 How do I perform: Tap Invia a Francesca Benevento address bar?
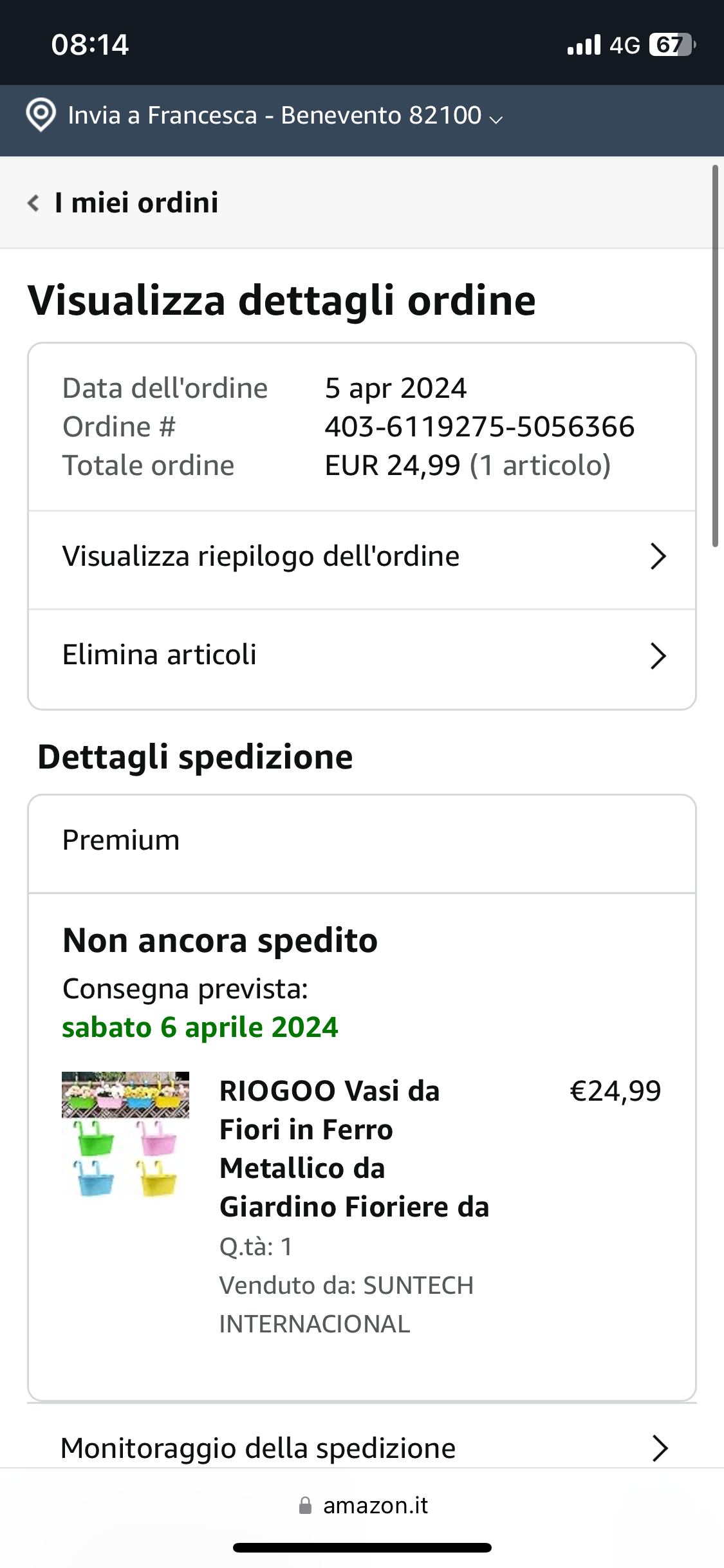click(274, 116)
